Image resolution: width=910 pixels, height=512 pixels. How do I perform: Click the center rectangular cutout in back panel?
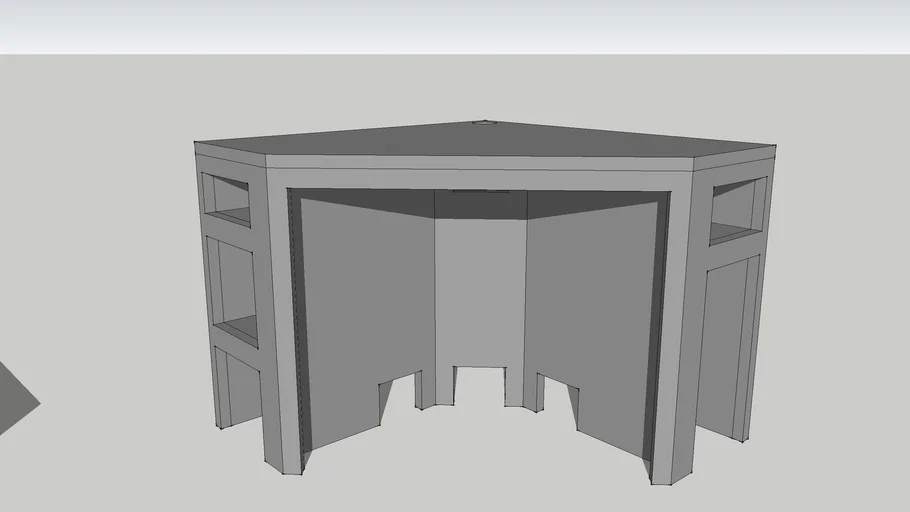click(x=482, y=385)
